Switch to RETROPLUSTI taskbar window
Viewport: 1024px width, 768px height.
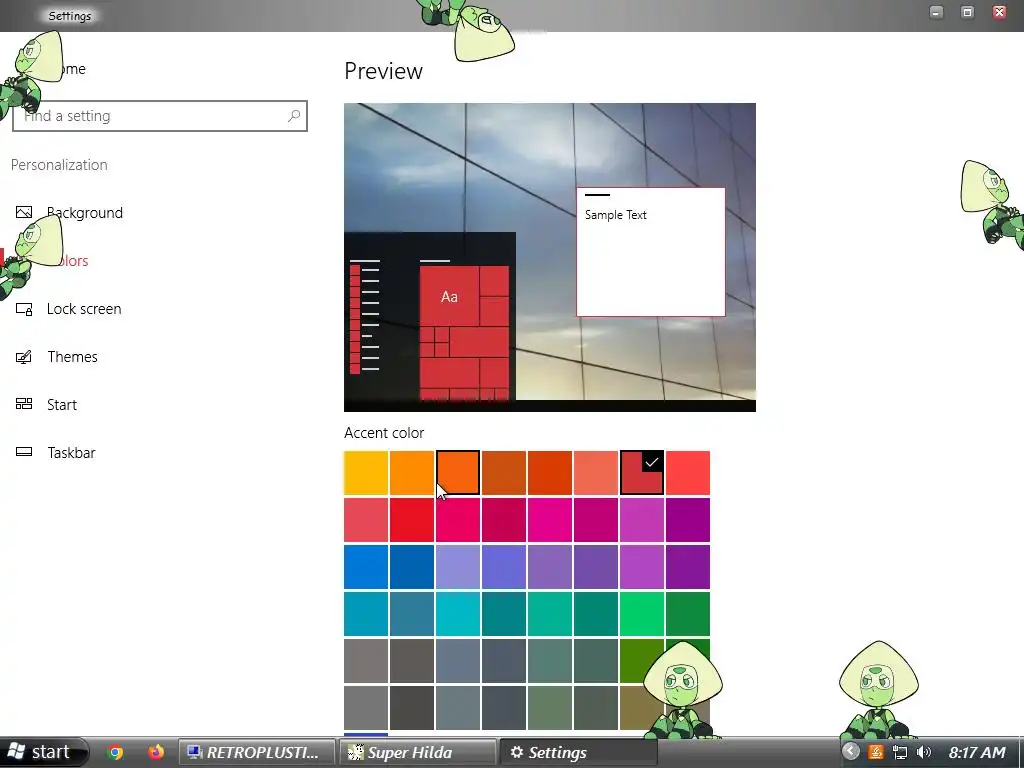pos(256,752)
